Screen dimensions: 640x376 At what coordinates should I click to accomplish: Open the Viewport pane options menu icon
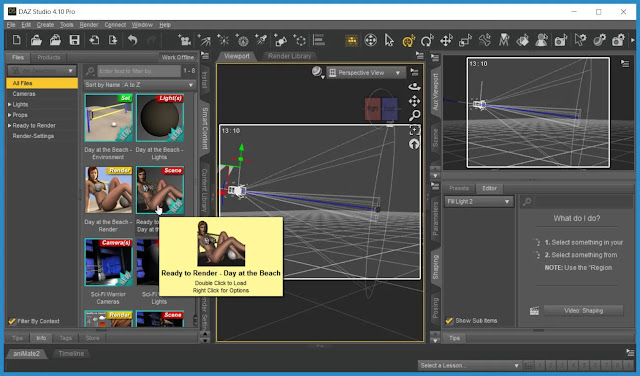point(420,55)
